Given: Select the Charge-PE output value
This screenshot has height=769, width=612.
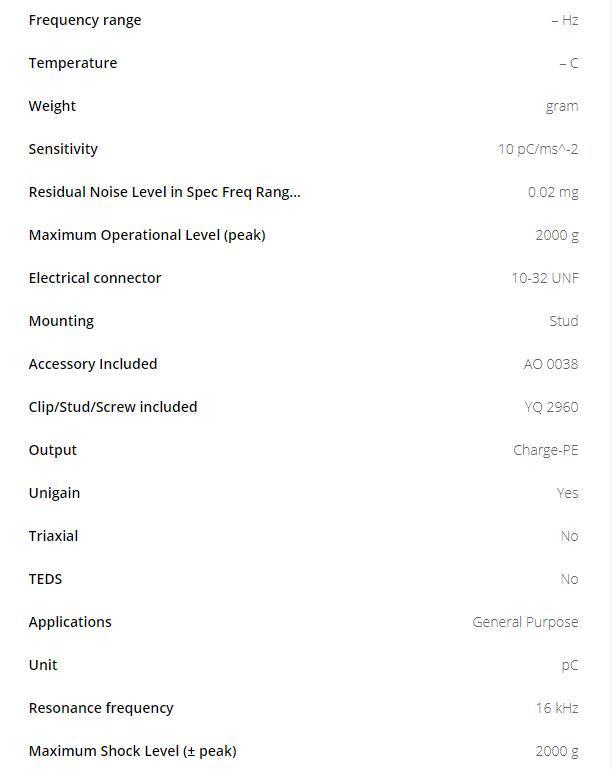Looking at the screenshot, I should pos(546,450).
